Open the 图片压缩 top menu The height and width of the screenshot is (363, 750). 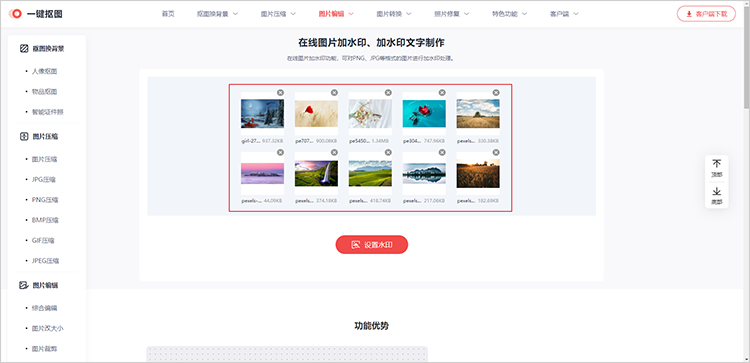[278, 14]
